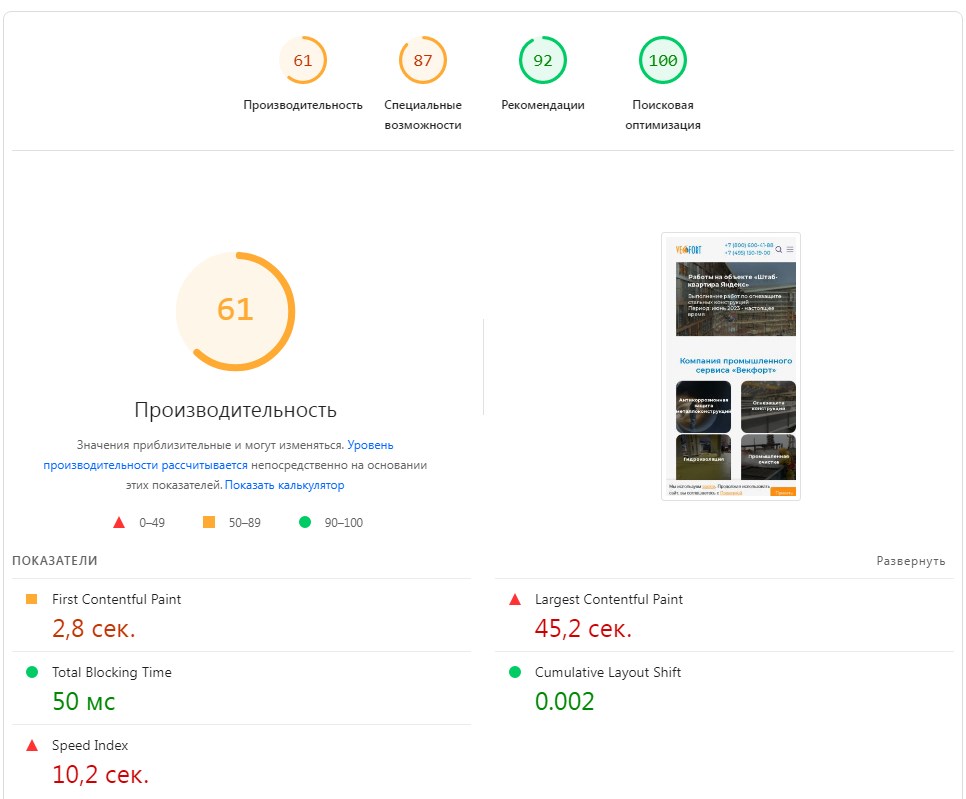Select the Производительность score gauge
This screenshot has height=799, width=966.
pyautogui.click(x=303, y=59)
